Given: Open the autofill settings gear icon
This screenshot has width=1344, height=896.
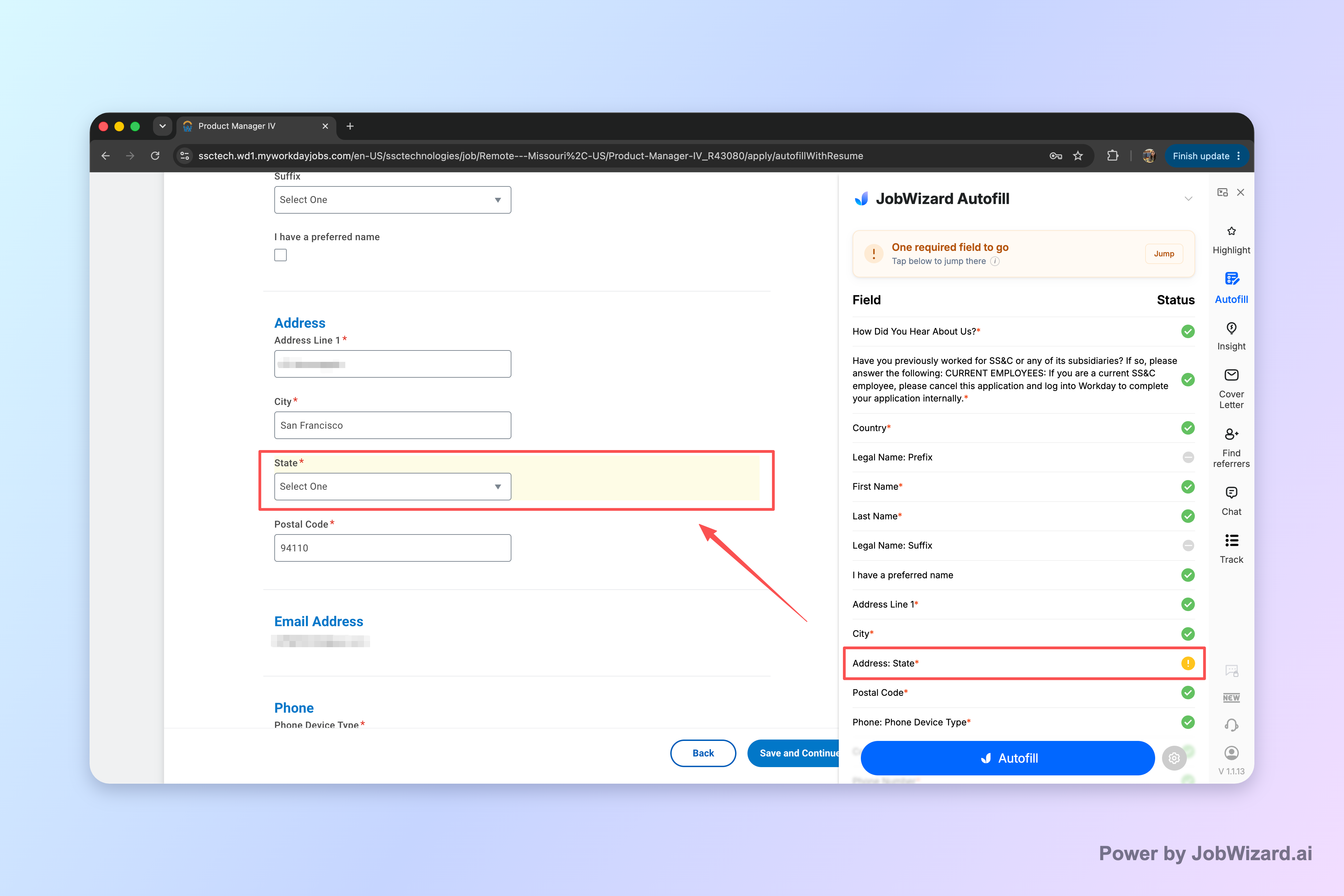Looking at the screenshot, I should pyautogui.click(x=1174, y=758).
